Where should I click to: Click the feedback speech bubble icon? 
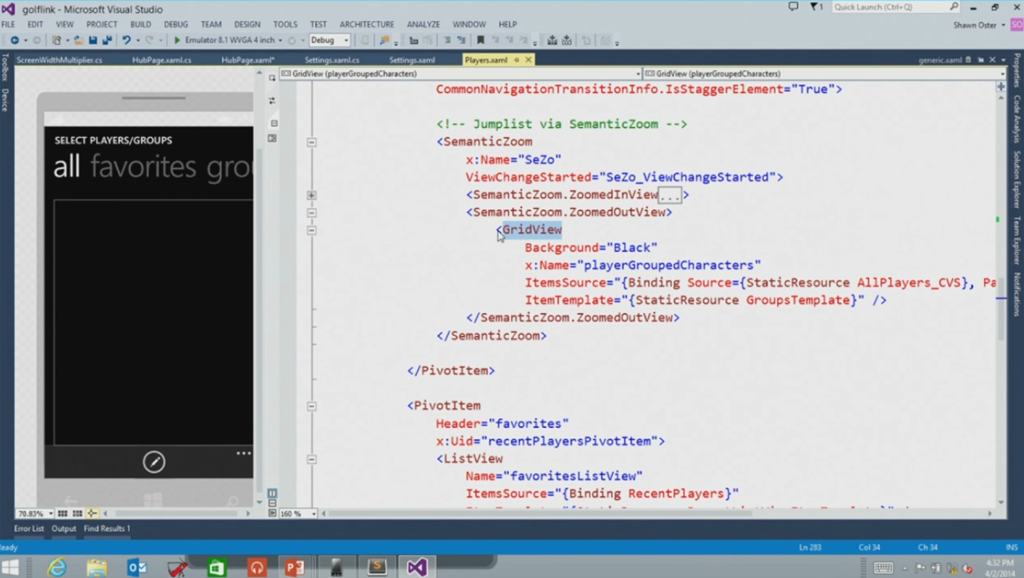click(793, 7)
